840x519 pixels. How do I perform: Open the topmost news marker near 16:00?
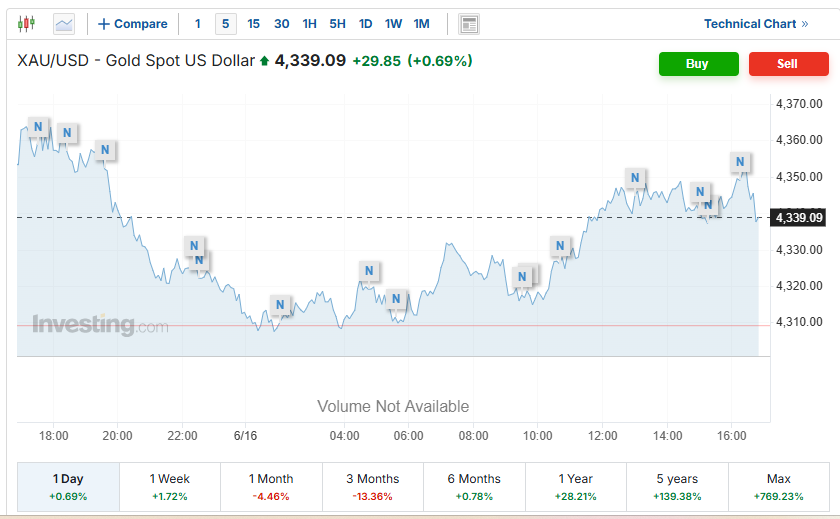point(740,162)
